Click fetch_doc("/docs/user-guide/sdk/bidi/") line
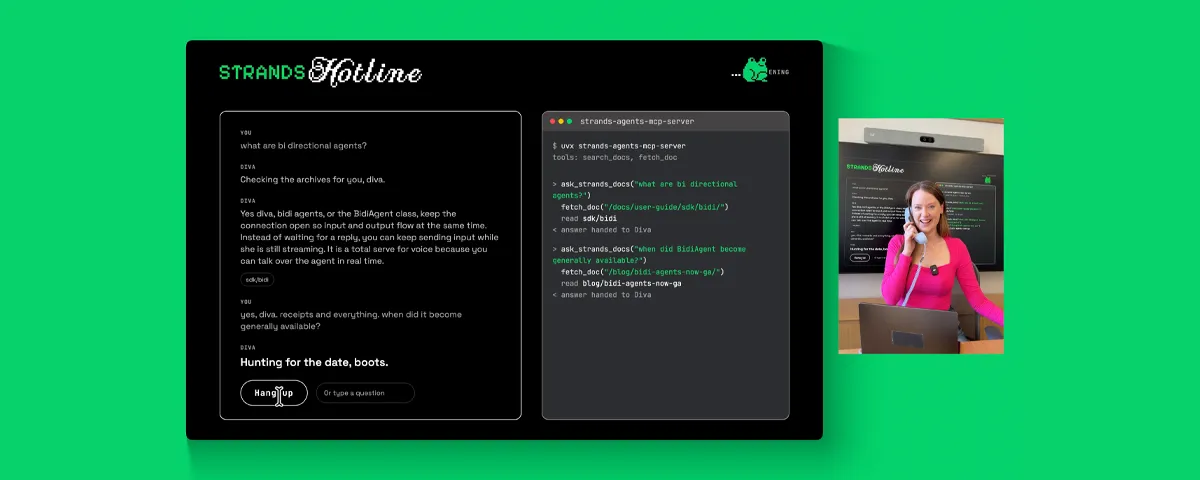1200x480 pixels. [645, 206]
